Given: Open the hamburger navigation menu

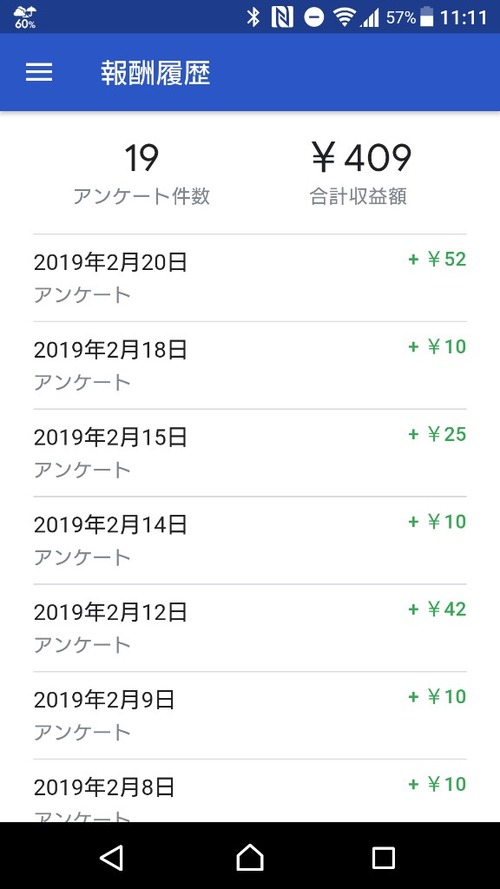Looking at the screenshot, I should pos(39,72).
